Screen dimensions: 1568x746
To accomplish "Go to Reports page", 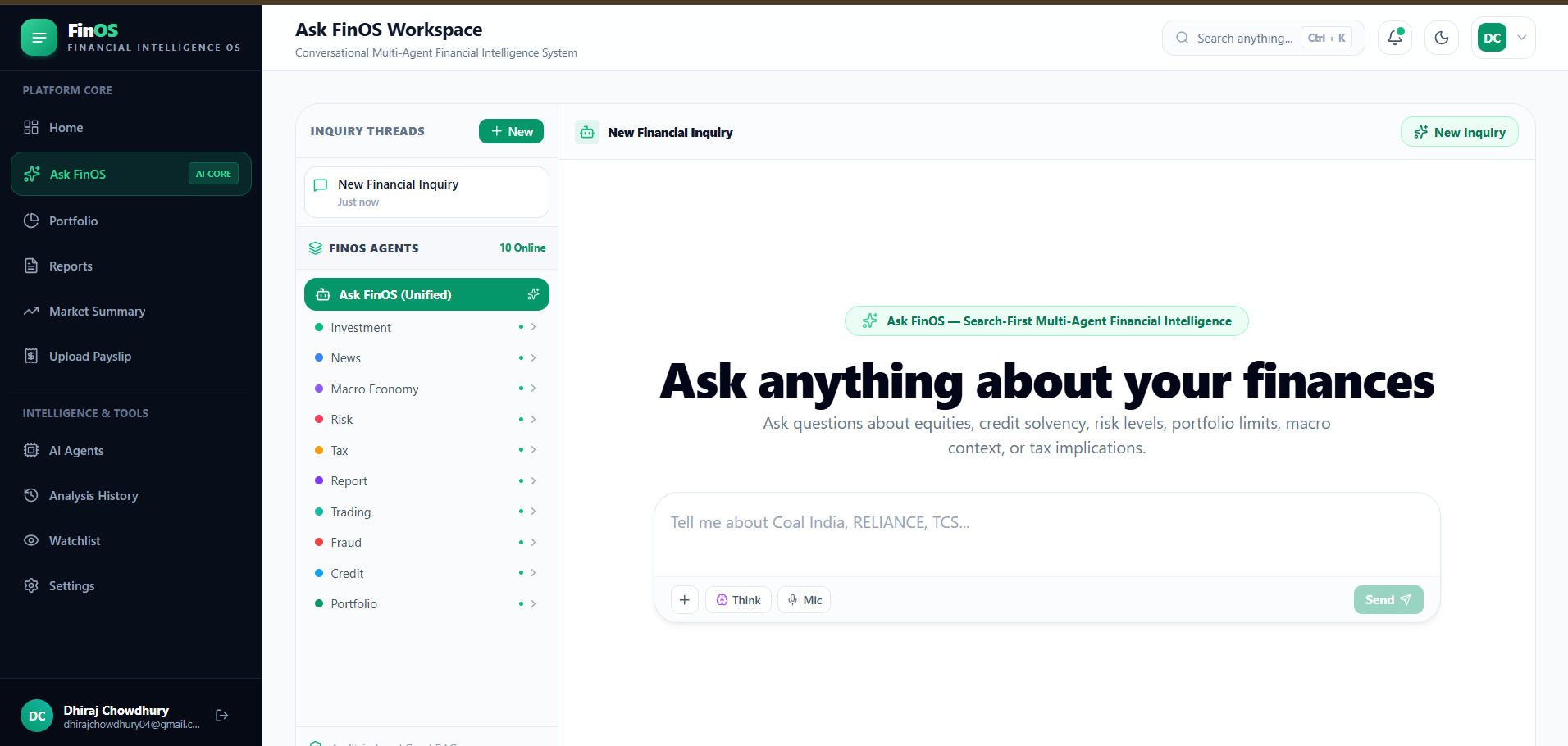I will pyautogui.click(x=131, y=266).
